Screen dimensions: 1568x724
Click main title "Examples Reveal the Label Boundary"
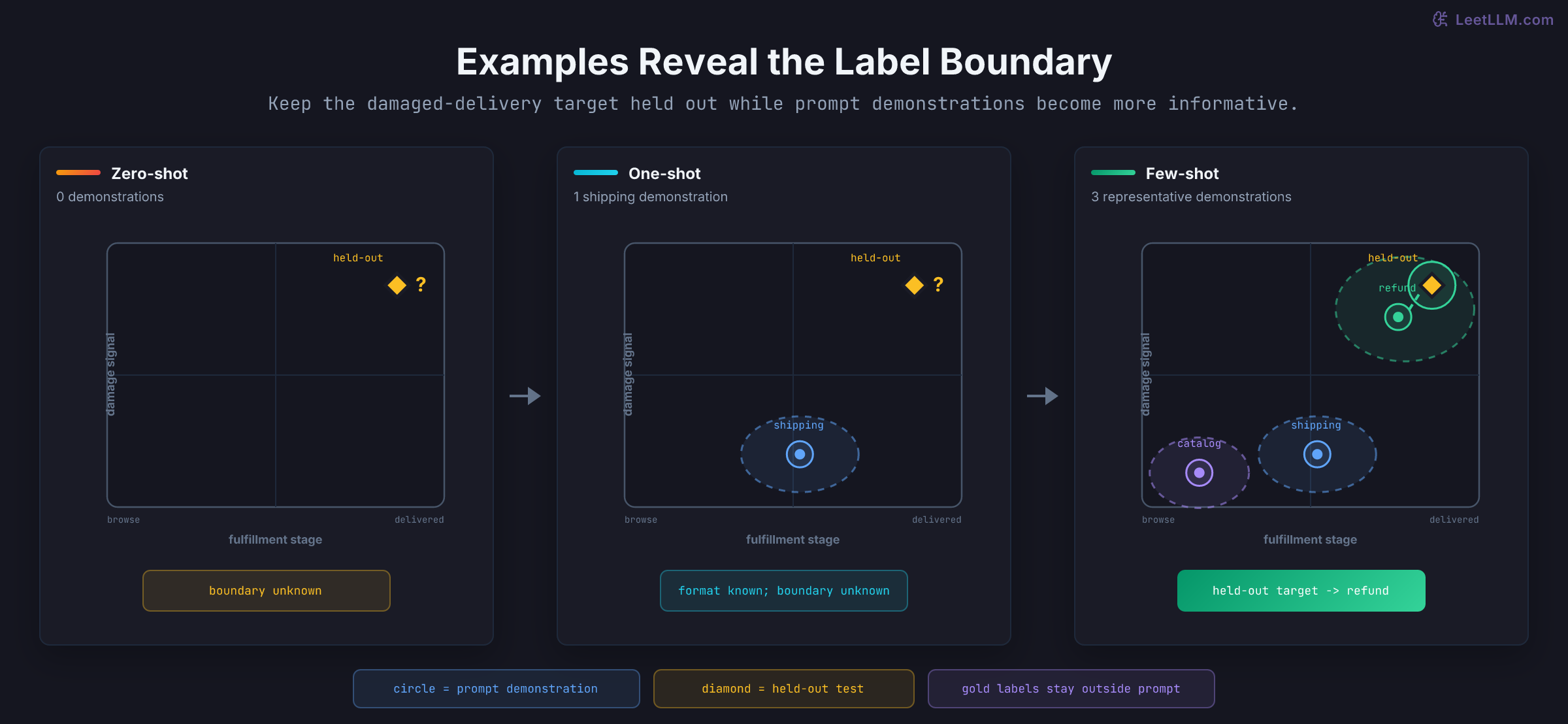(x=784, y=62)
